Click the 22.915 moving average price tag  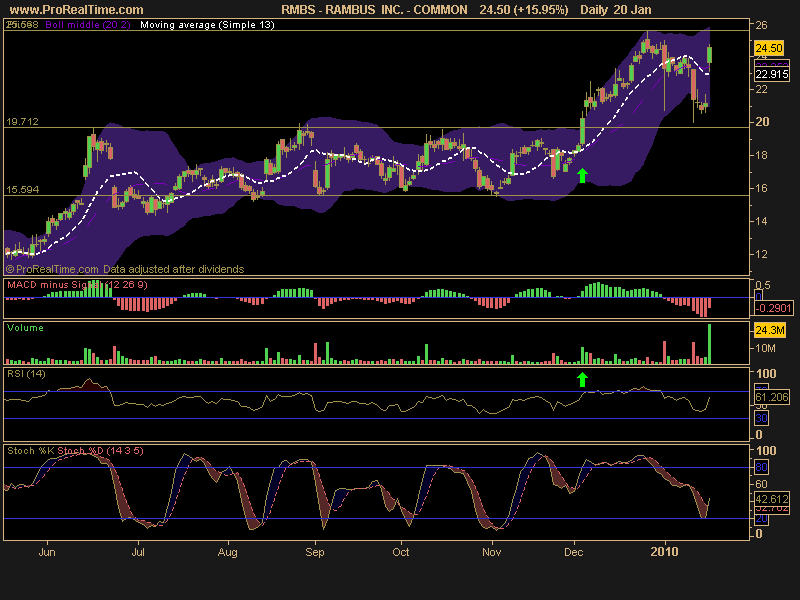[x=771, y=74]
